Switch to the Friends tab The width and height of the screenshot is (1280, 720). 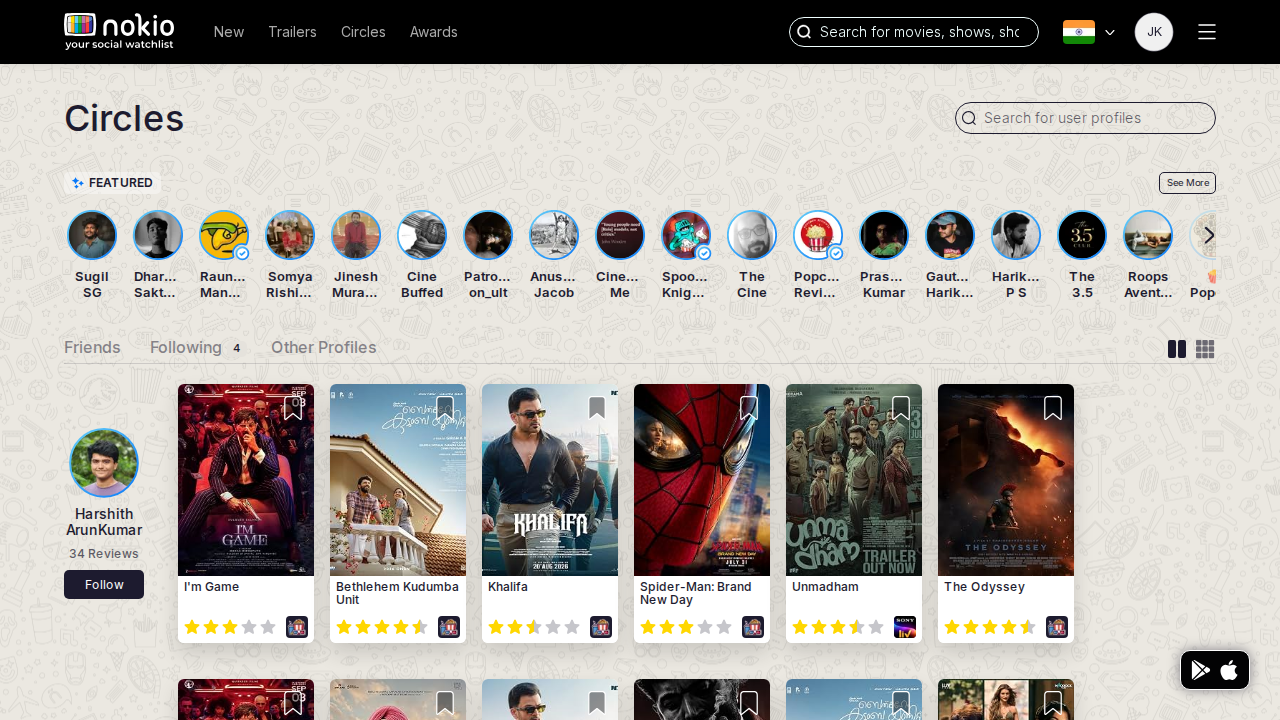click(92, 347)
